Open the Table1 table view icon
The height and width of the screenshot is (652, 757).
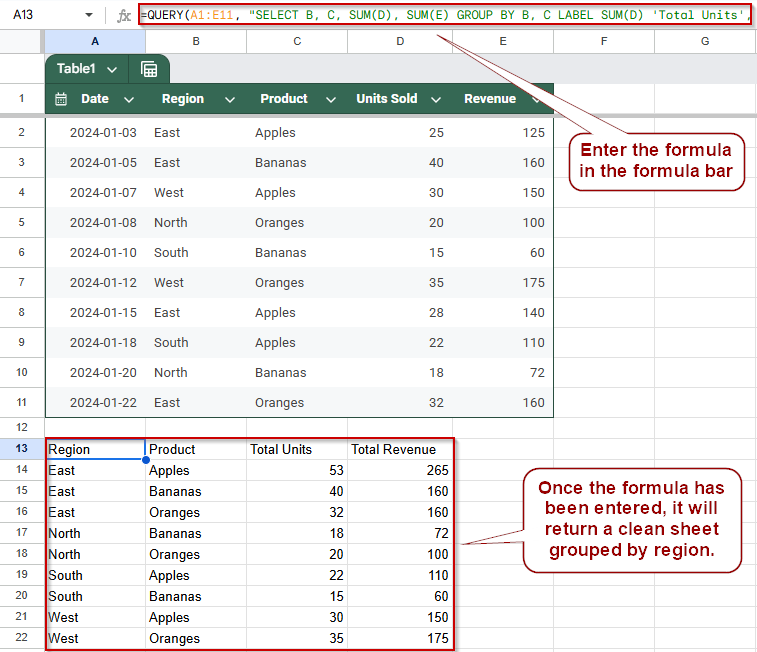pyautogui.click(x=149, y=69)
